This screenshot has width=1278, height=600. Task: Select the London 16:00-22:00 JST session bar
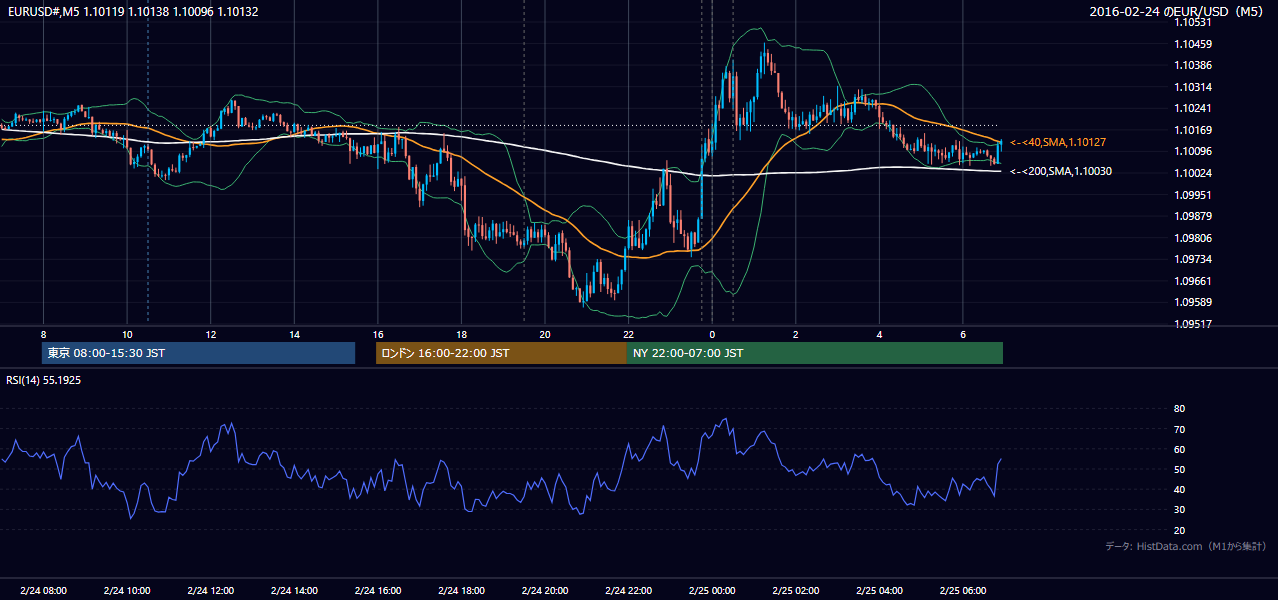point(501,353)
